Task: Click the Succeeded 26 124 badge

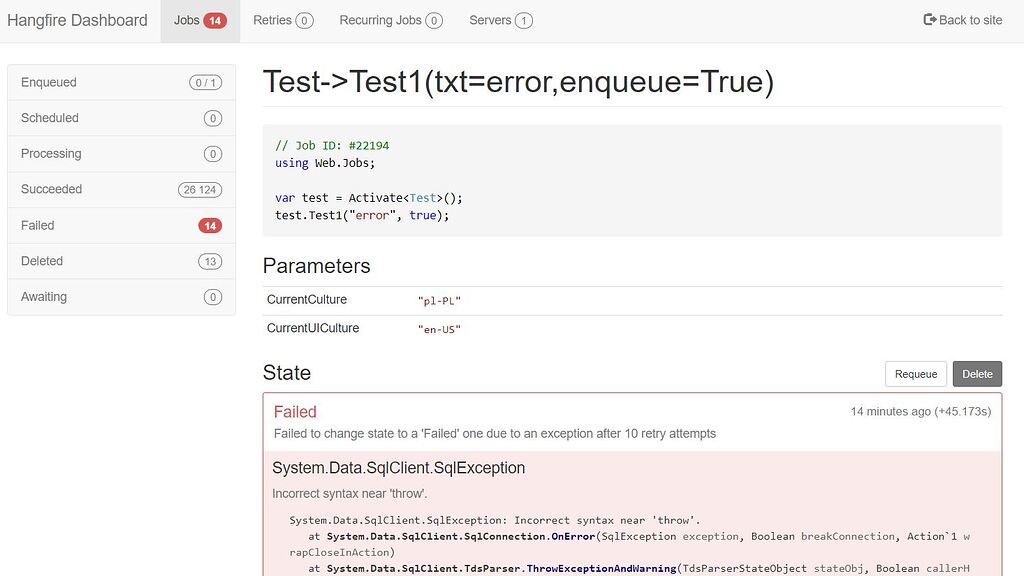Action: point(200,189)
